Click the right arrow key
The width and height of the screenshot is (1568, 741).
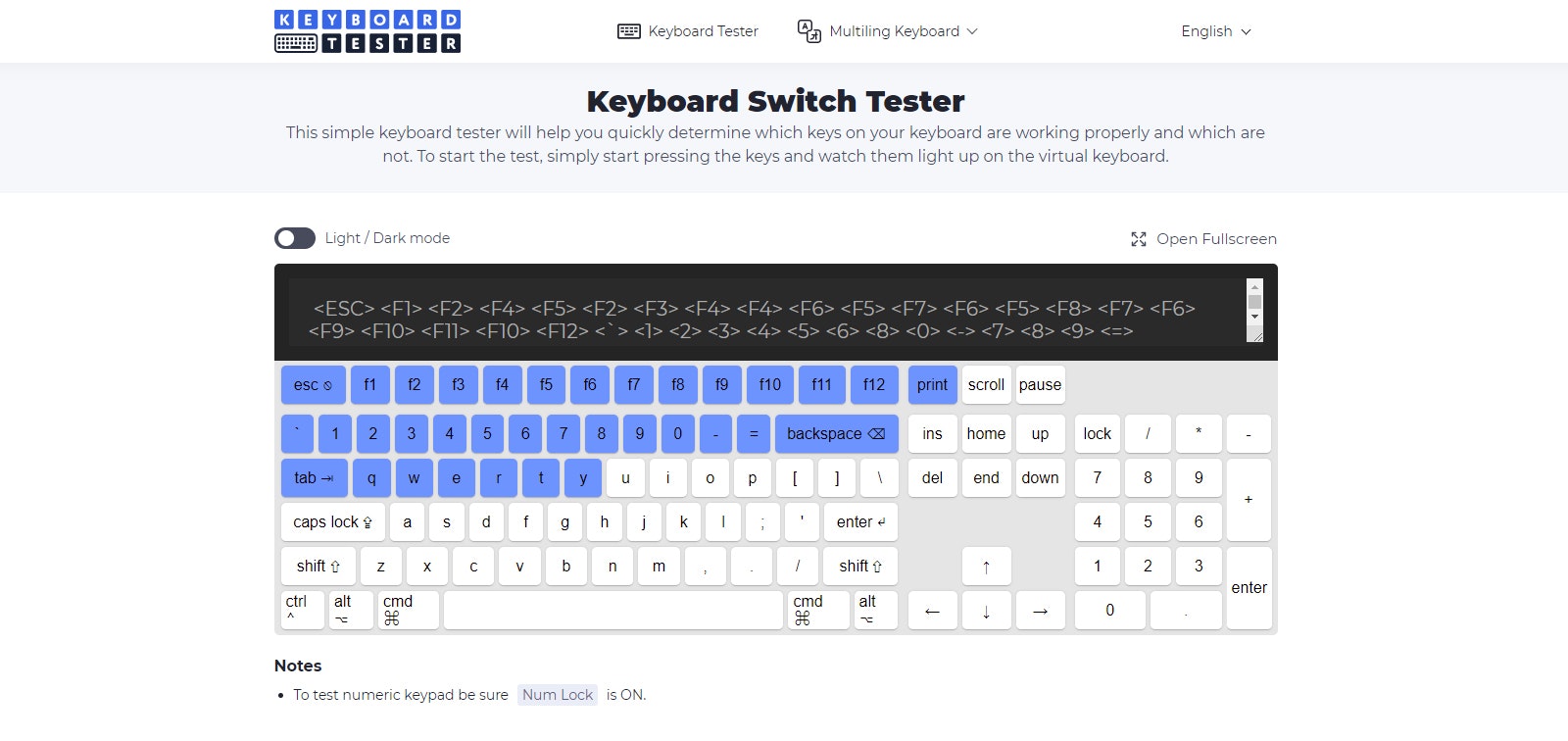(1040, 611)
